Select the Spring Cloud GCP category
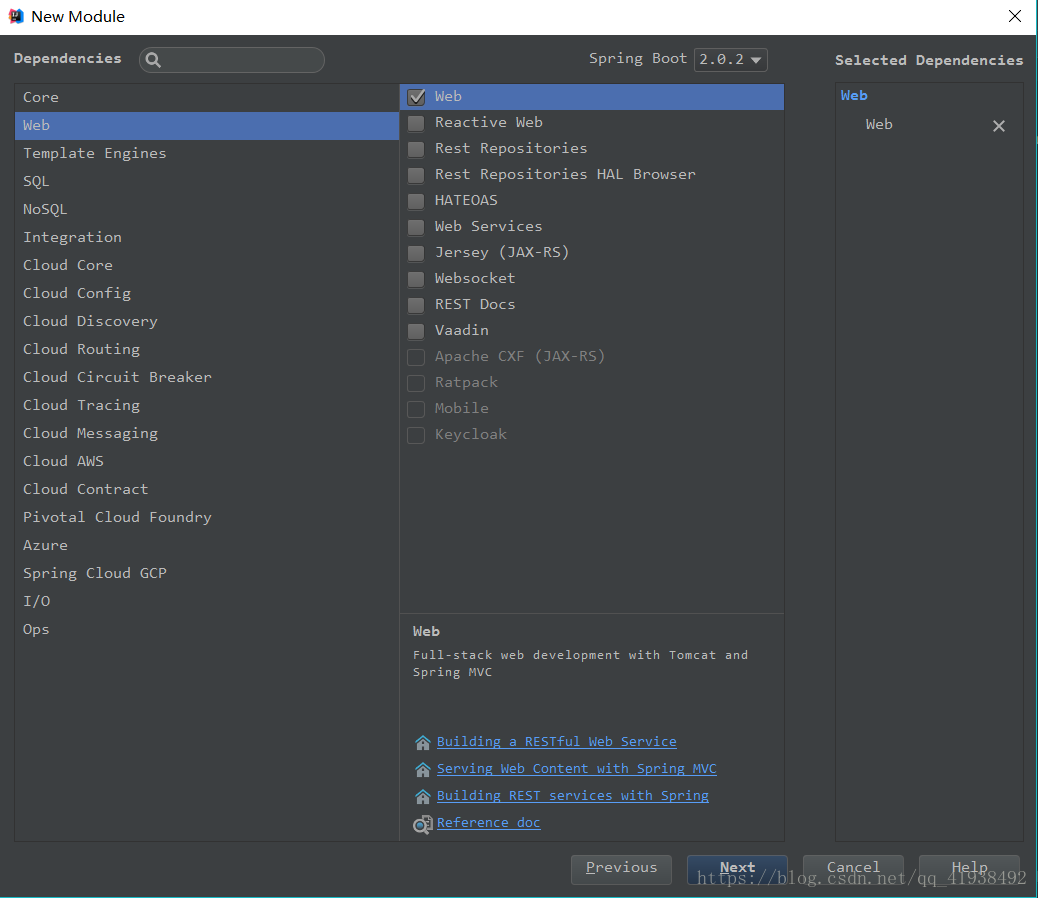The height and width of the screenshot is (898, 1038). click(207, 574)
